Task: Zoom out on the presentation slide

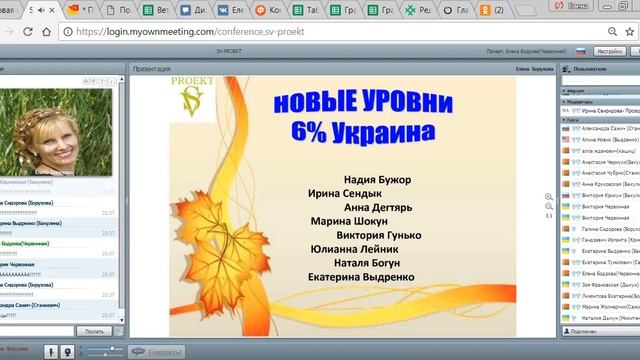Action: 549,207
